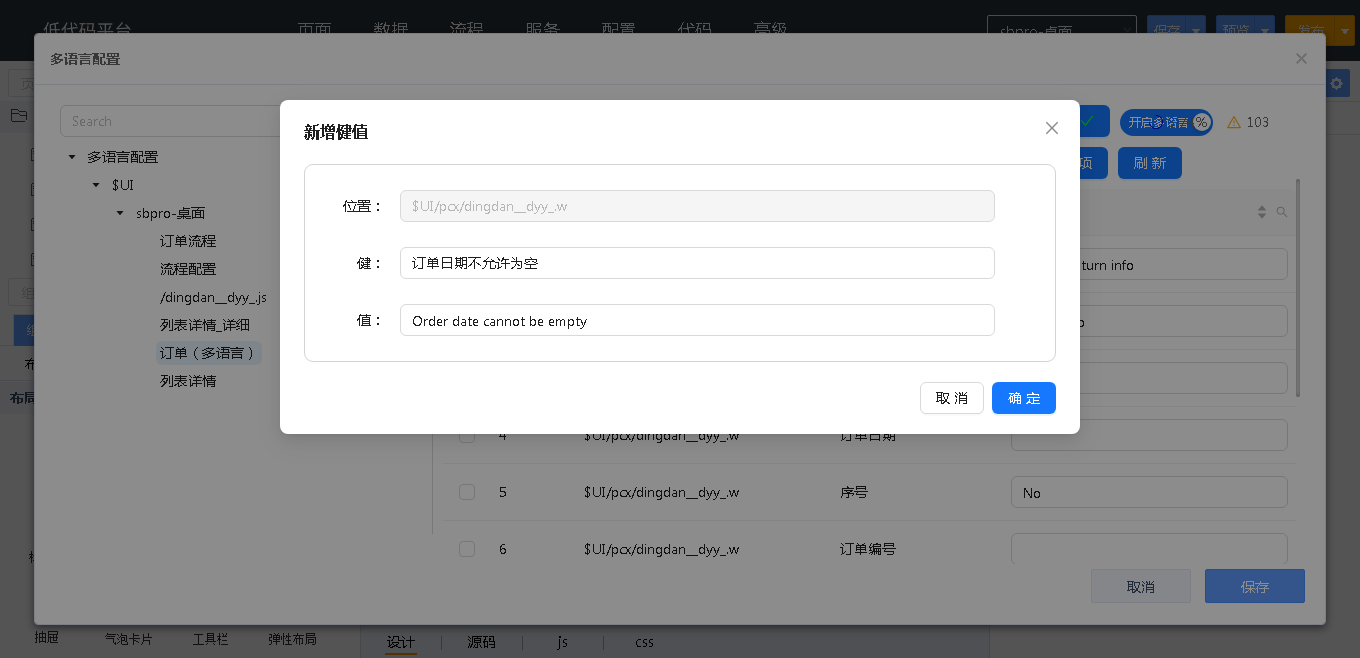
Task: Click the column search magnifier icon
Action: coord(1282,212)
